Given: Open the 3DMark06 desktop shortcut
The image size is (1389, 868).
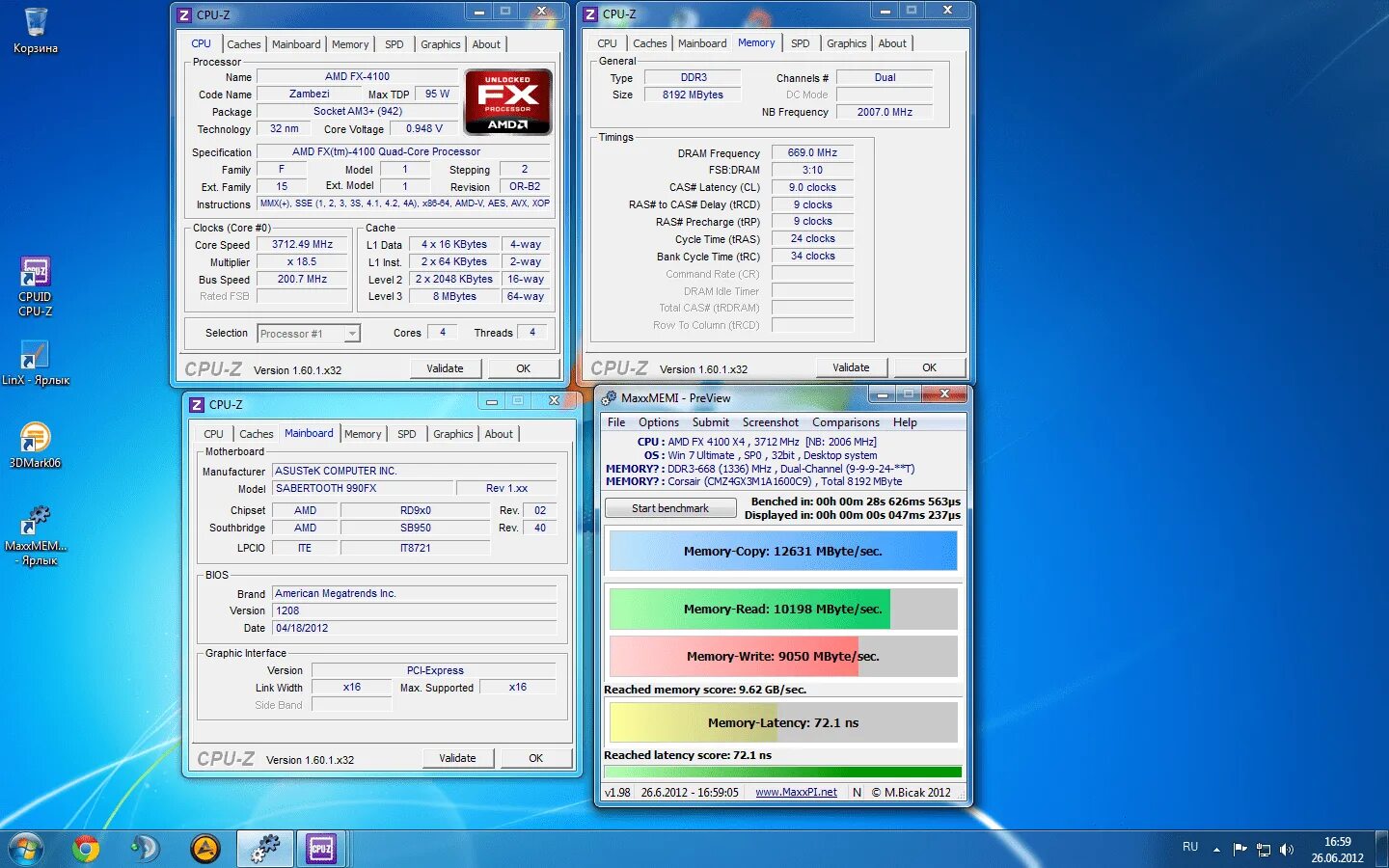Looking at the screenshot, I should tap(35, 446).
